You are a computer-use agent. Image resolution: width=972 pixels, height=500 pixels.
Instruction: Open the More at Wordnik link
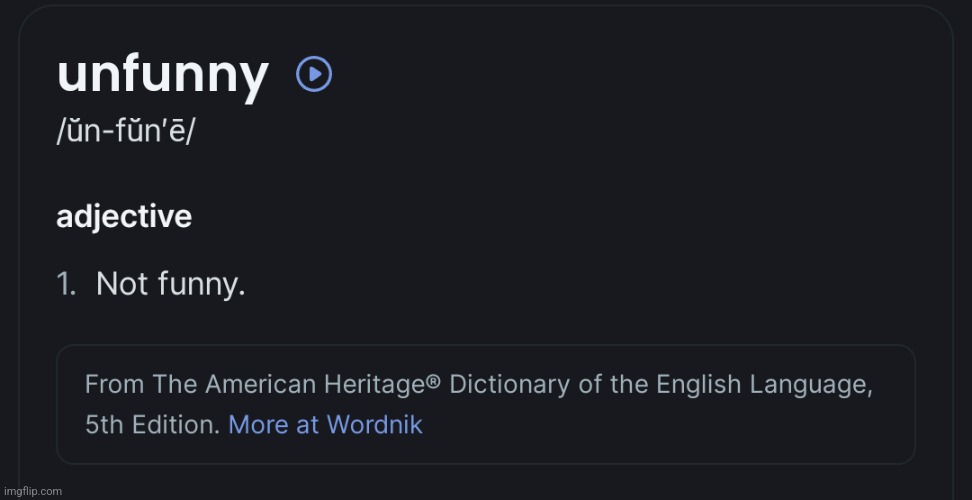click(325, 424)
